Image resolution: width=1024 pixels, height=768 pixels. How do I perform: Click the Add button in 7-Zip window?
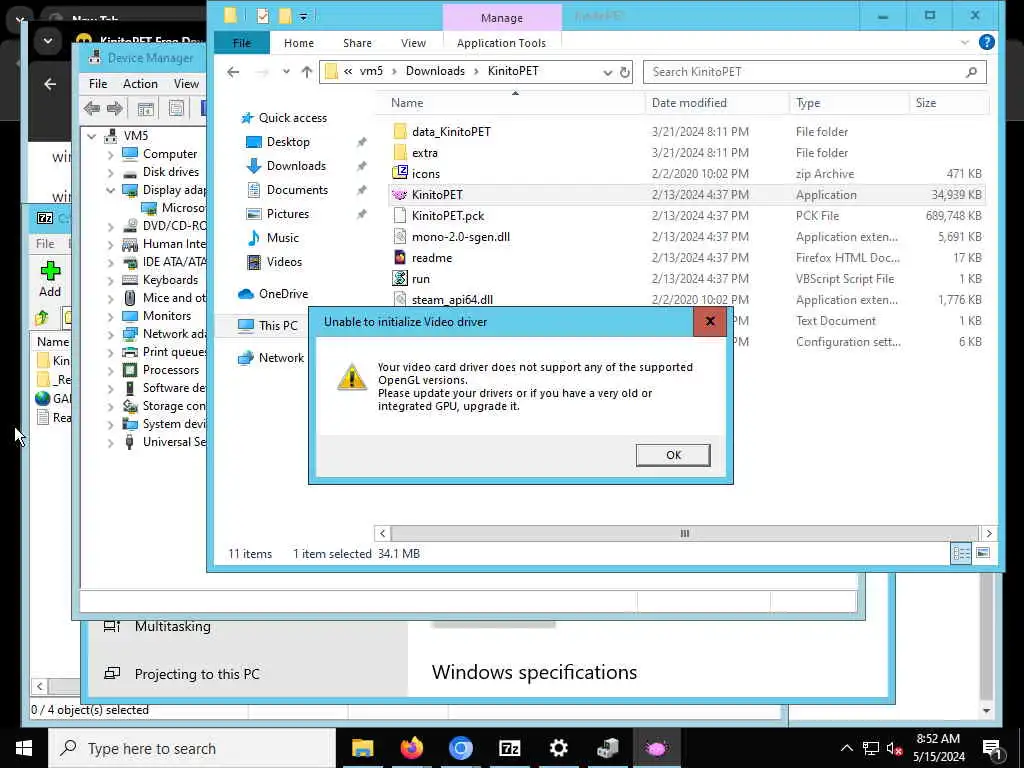click(x=50, y=279)
